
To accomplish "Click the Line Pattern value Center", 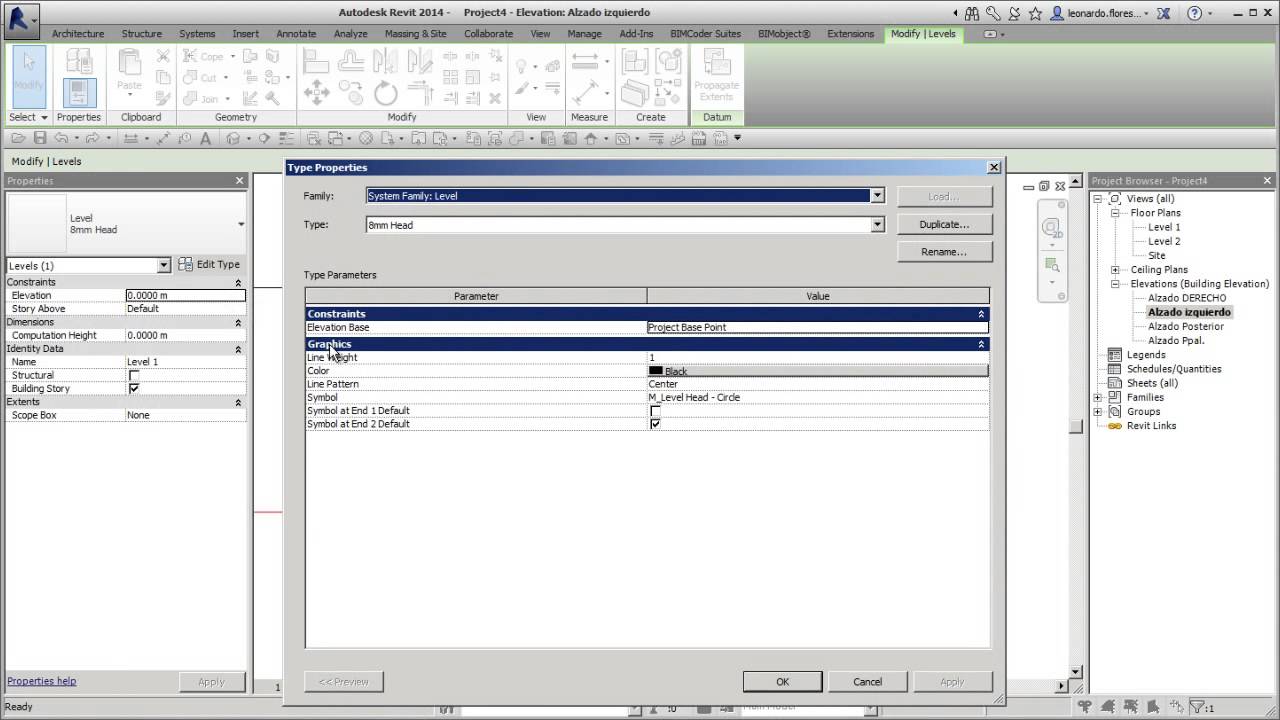I will click(x=818, y=384).
